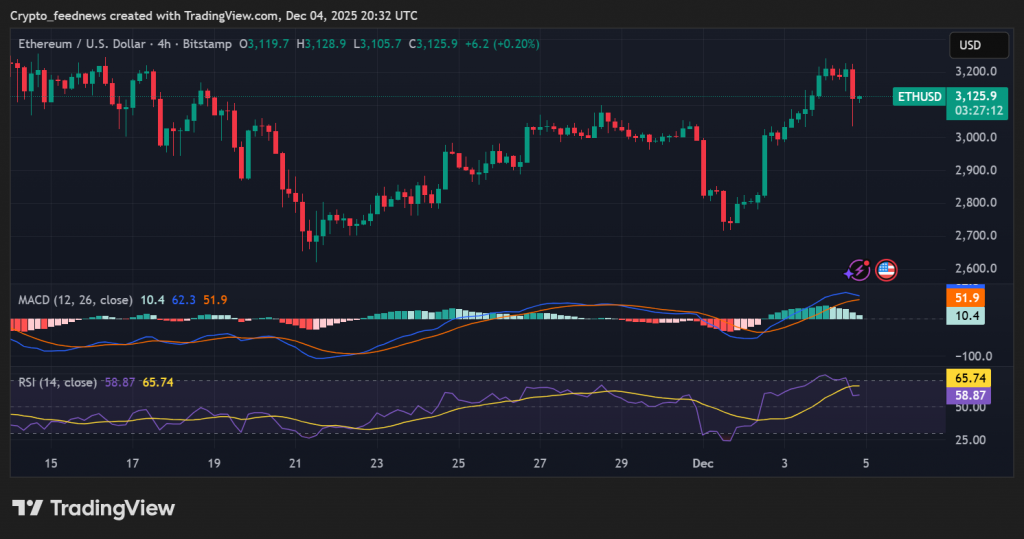Select the Dec marker on the time axis
1024x539 pixels.
pos(702,463)
